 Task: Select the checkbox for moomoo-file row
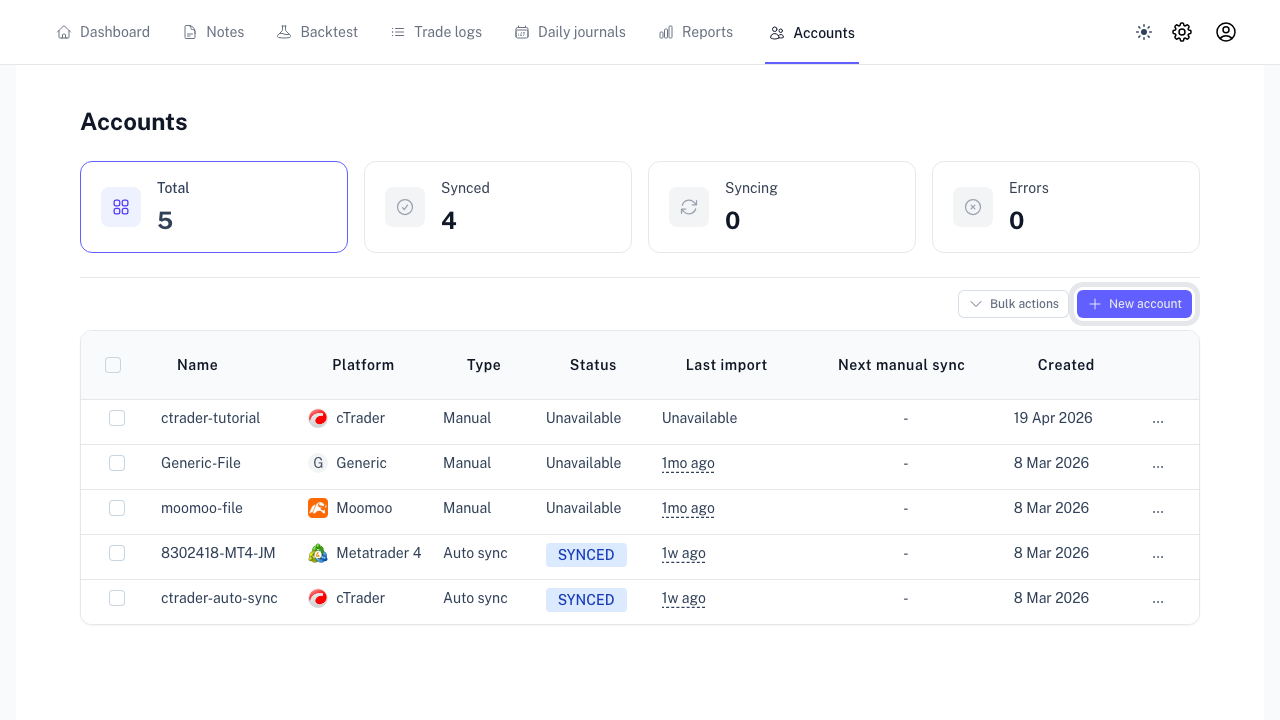[x=117, y=508]
